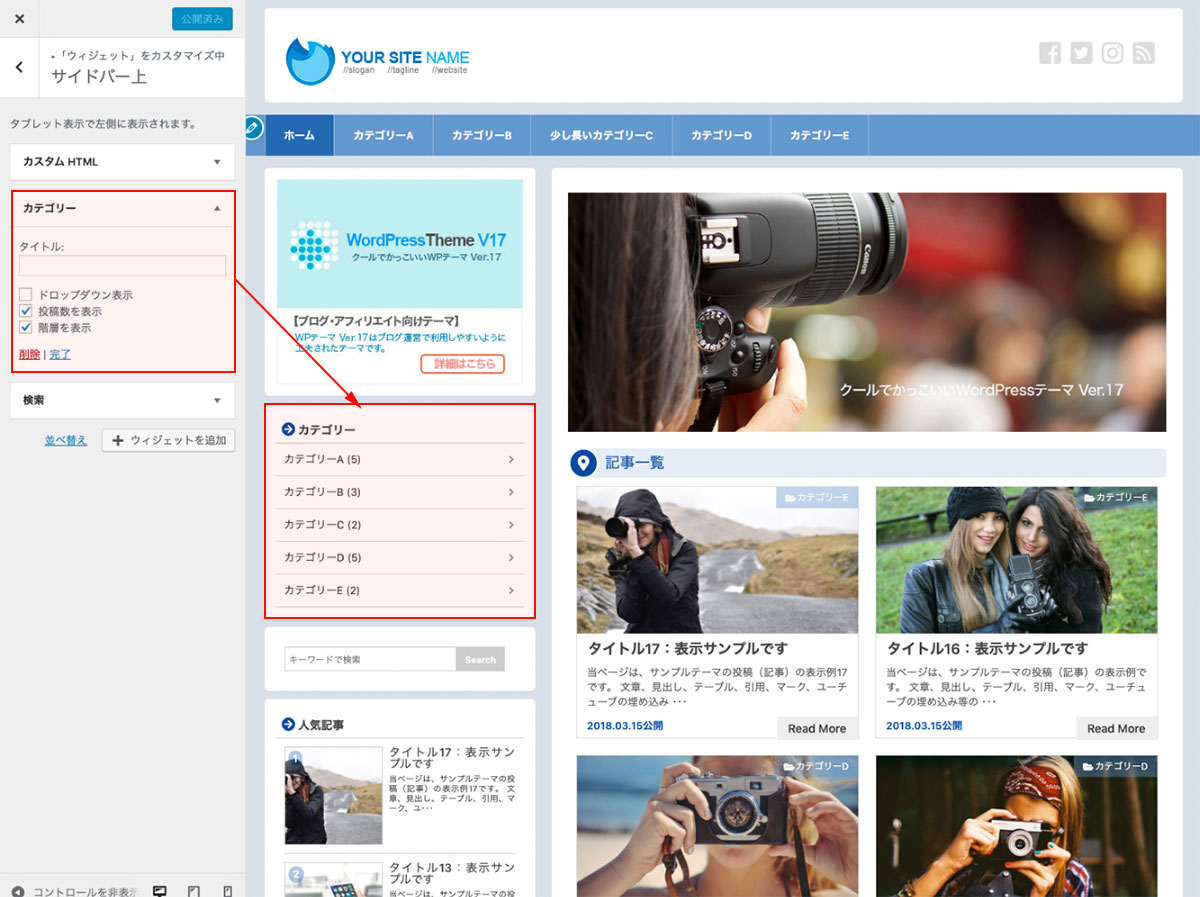Open カテゴリーE (2) in sidebar list

[400, 590]
